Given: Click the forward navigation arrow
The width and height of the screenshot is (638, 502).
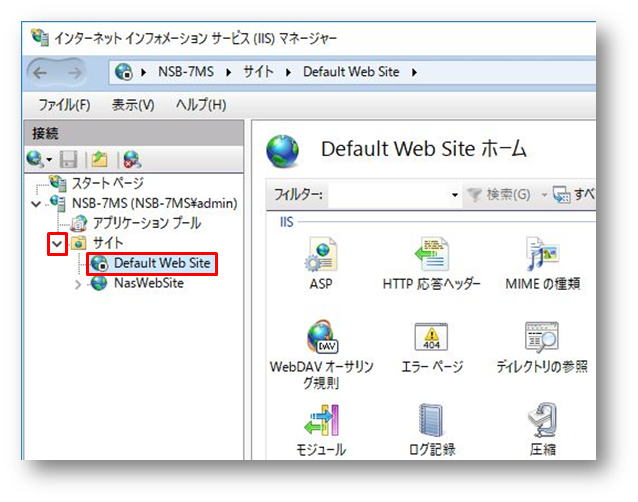Looking at the screenshot, I should pos(74,73).
